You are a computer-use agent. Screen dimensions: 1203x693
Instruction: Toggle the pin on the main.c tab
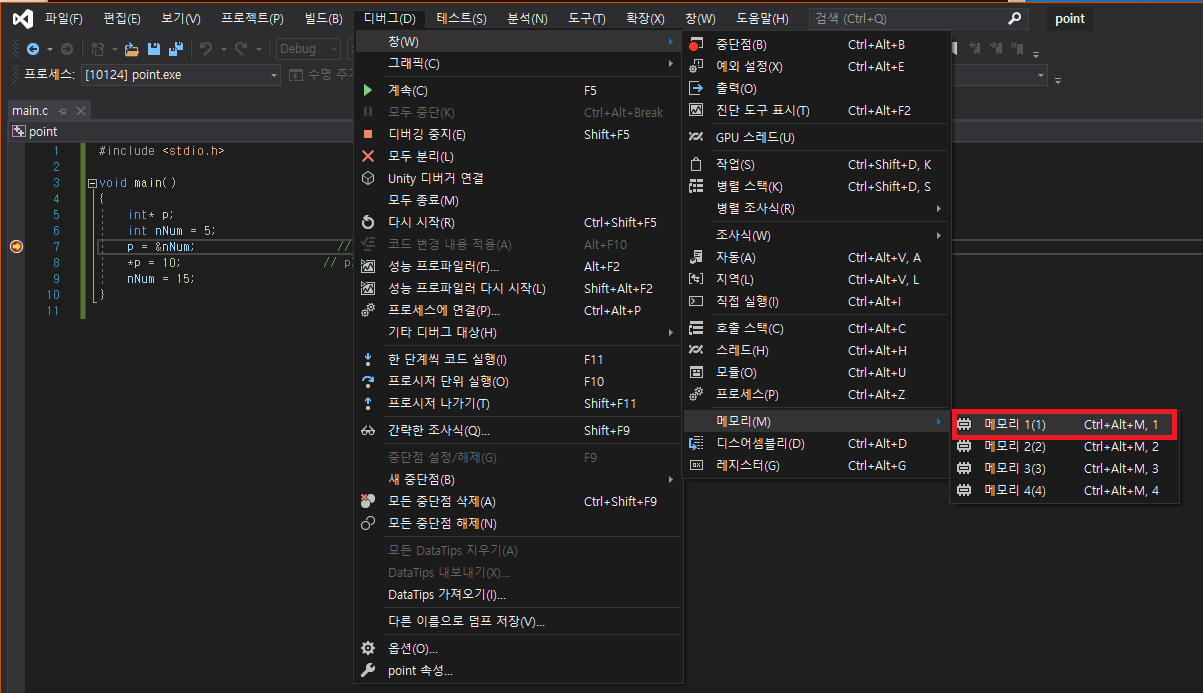click(62, 110)
